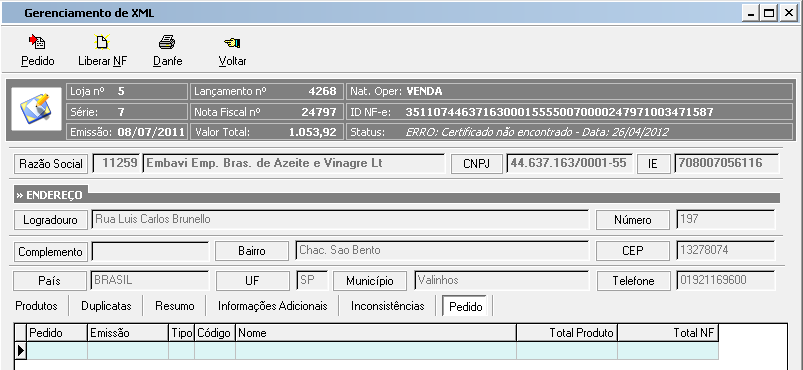
Task: Open Informações Adicionais tab
Action: (272, 306)
